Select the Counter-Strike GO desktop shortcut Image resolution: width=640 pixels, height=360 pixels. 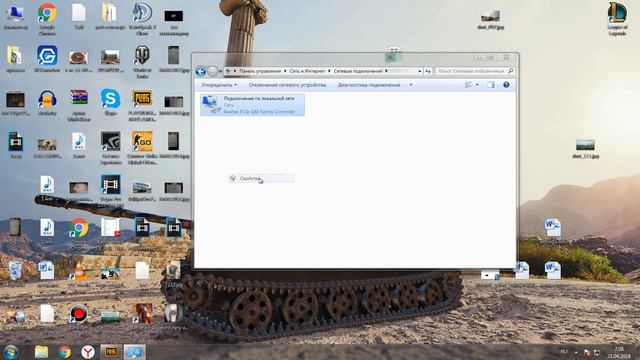click(x=142, y=147)
